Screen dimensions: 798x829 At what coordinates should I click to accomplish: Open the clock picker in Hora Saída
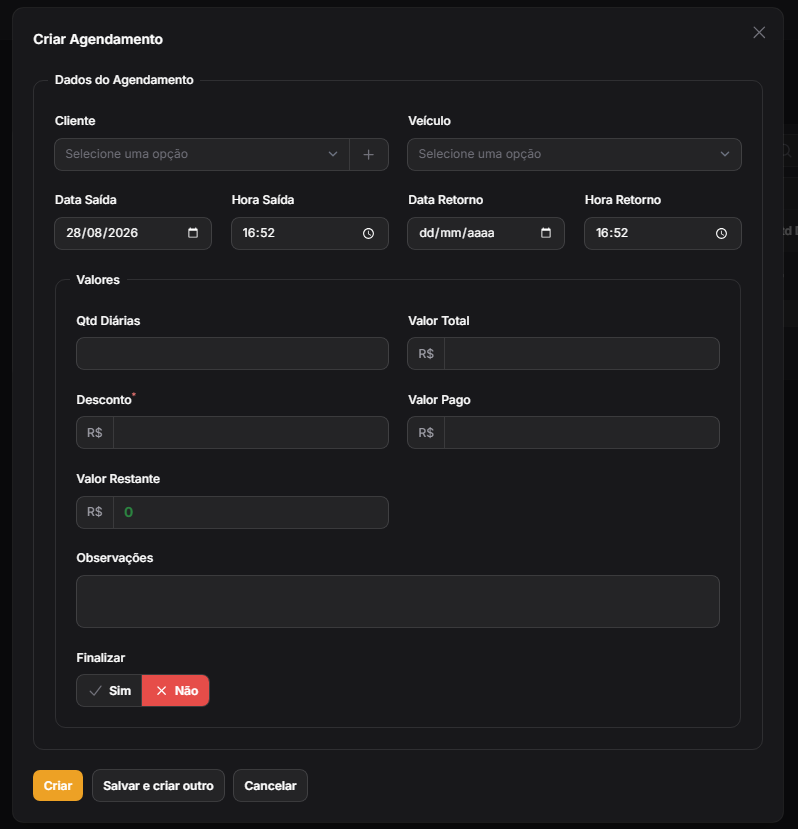point(369,233)
